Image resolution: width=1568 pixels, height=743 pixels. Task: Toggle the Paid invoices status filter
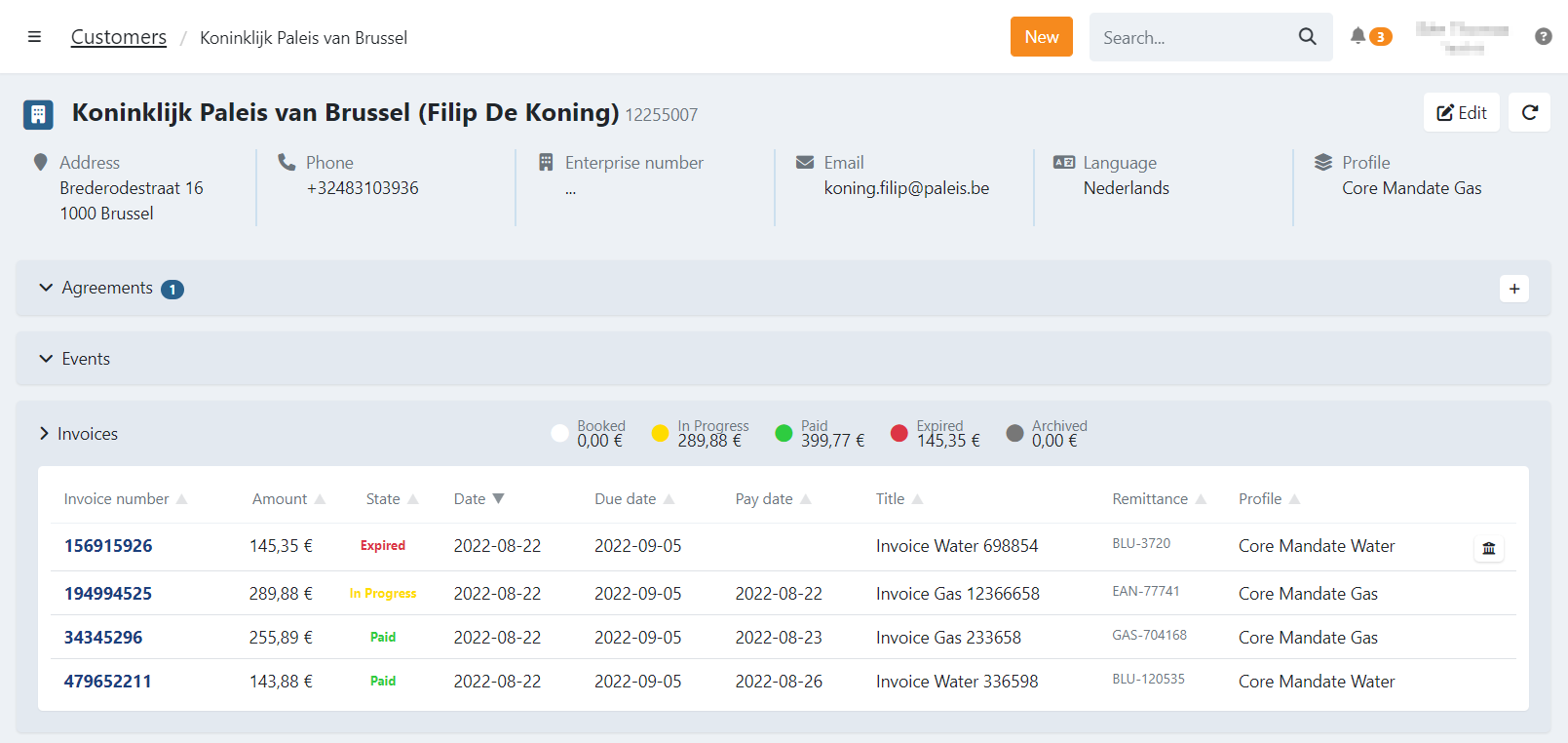(784, 433)
